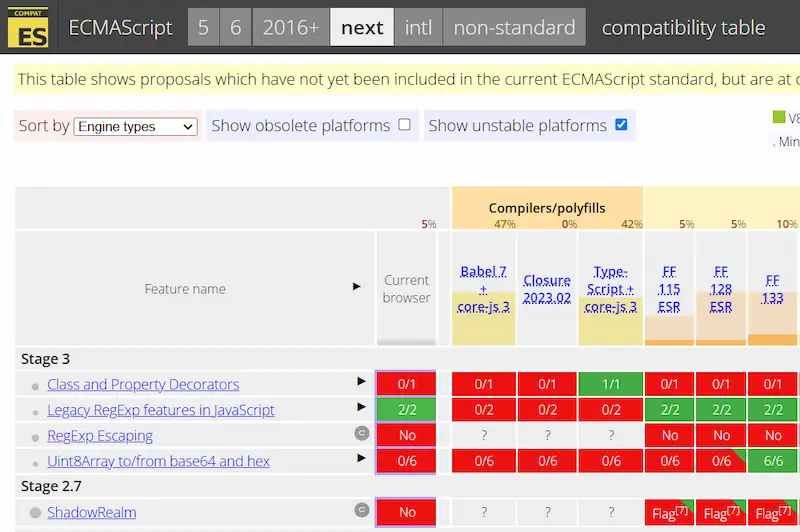The width and height of the screenshot is (800, 532).
Task: Click the green V8 legend square
Action: tap(779, 117)
